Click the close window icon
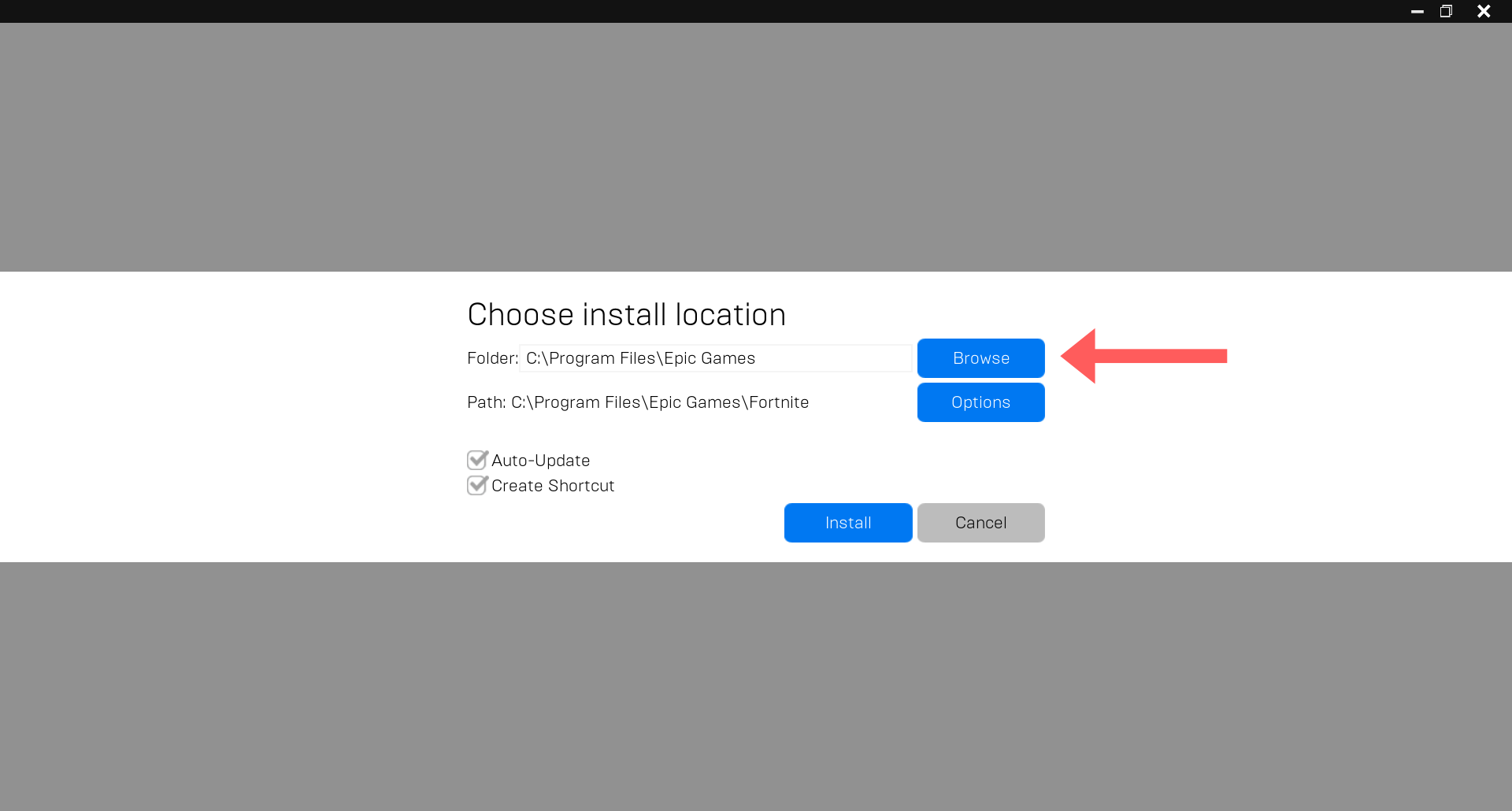This screenshot has height=811, width=1512. tap(1484, 11)
